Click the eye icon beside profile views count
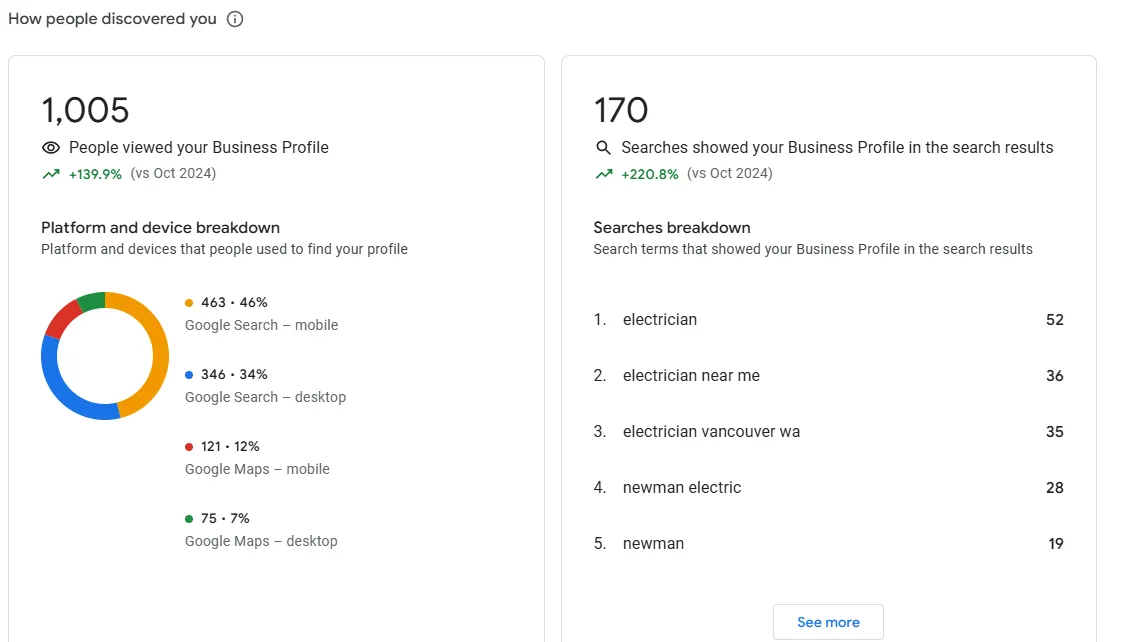This screenshot has width=1125, height=642. [x=50, y=147]
